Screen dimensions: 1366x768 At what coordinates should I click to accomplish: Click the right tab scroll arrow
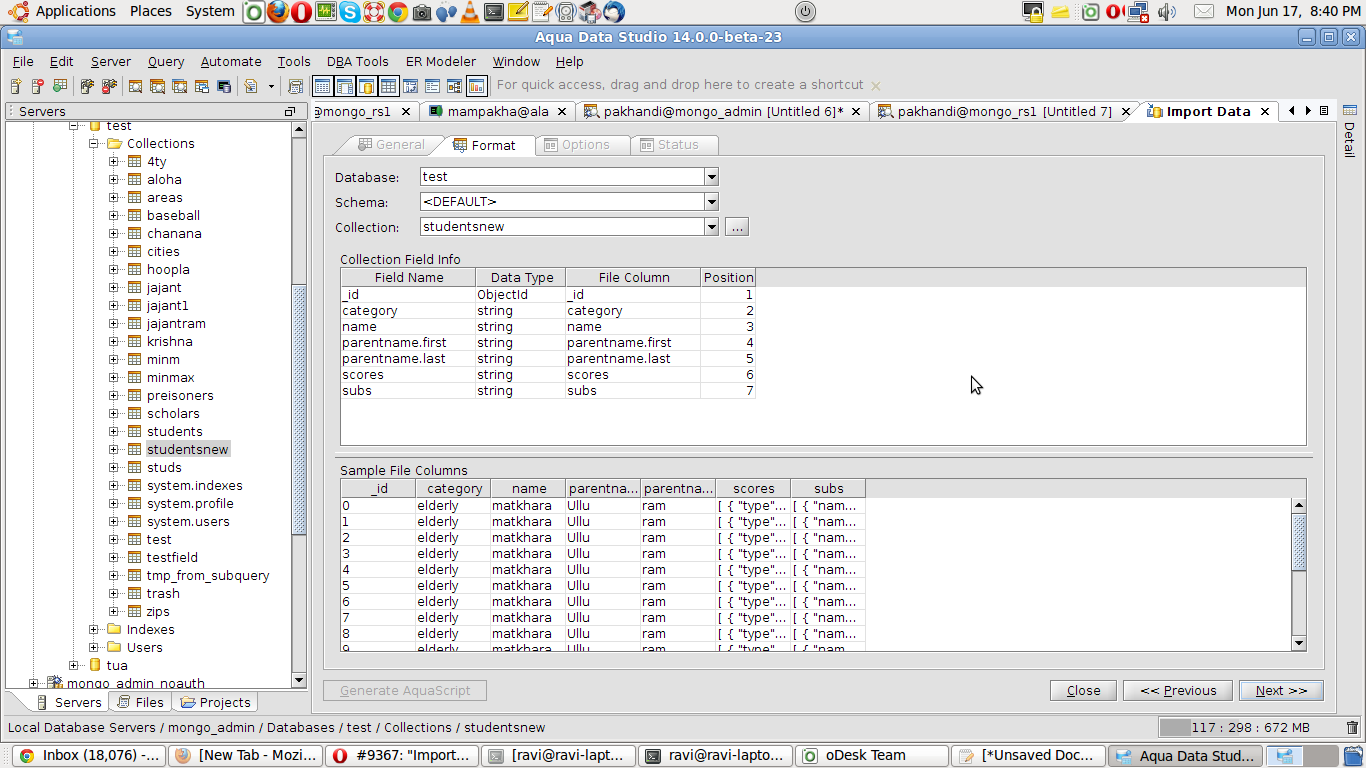(1307, 111)
